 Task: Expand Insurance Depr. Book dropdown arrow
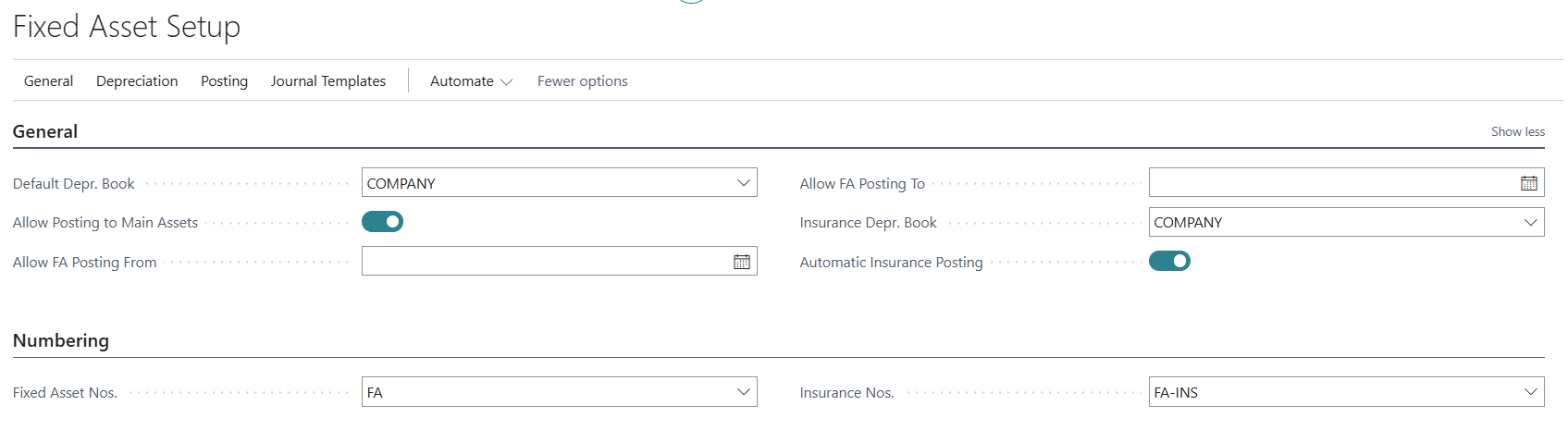coord(1530,223)
